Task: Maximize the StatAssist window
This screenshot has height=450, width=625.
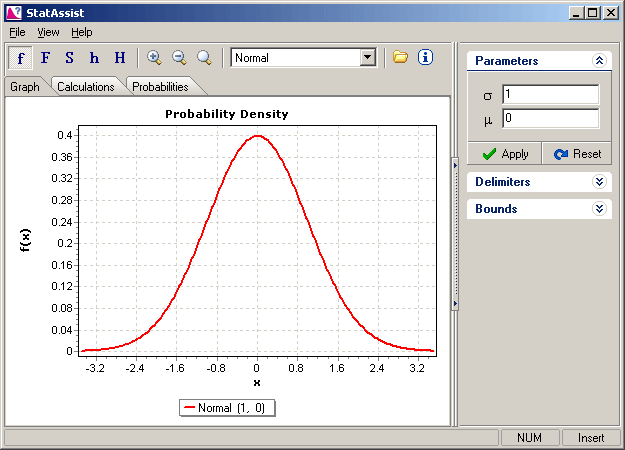Action: coord(592,13)
